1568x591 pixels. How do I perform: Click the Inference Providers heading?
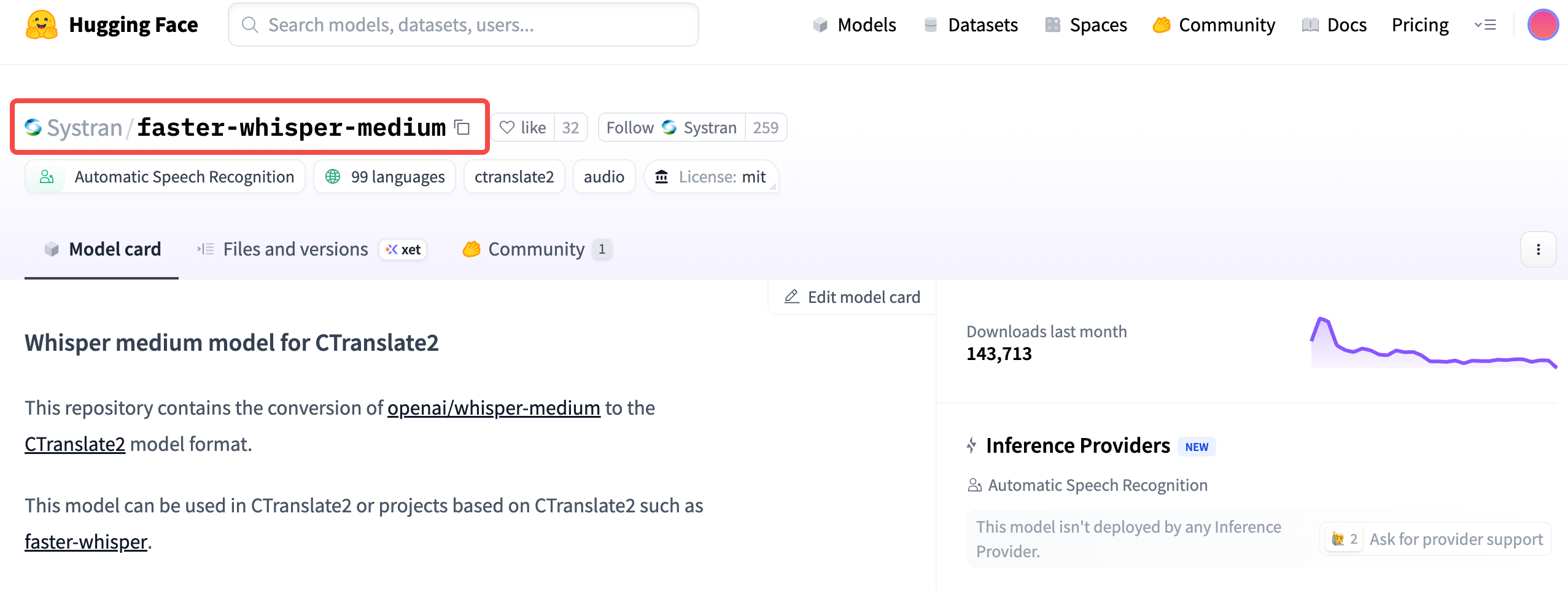1078,445
